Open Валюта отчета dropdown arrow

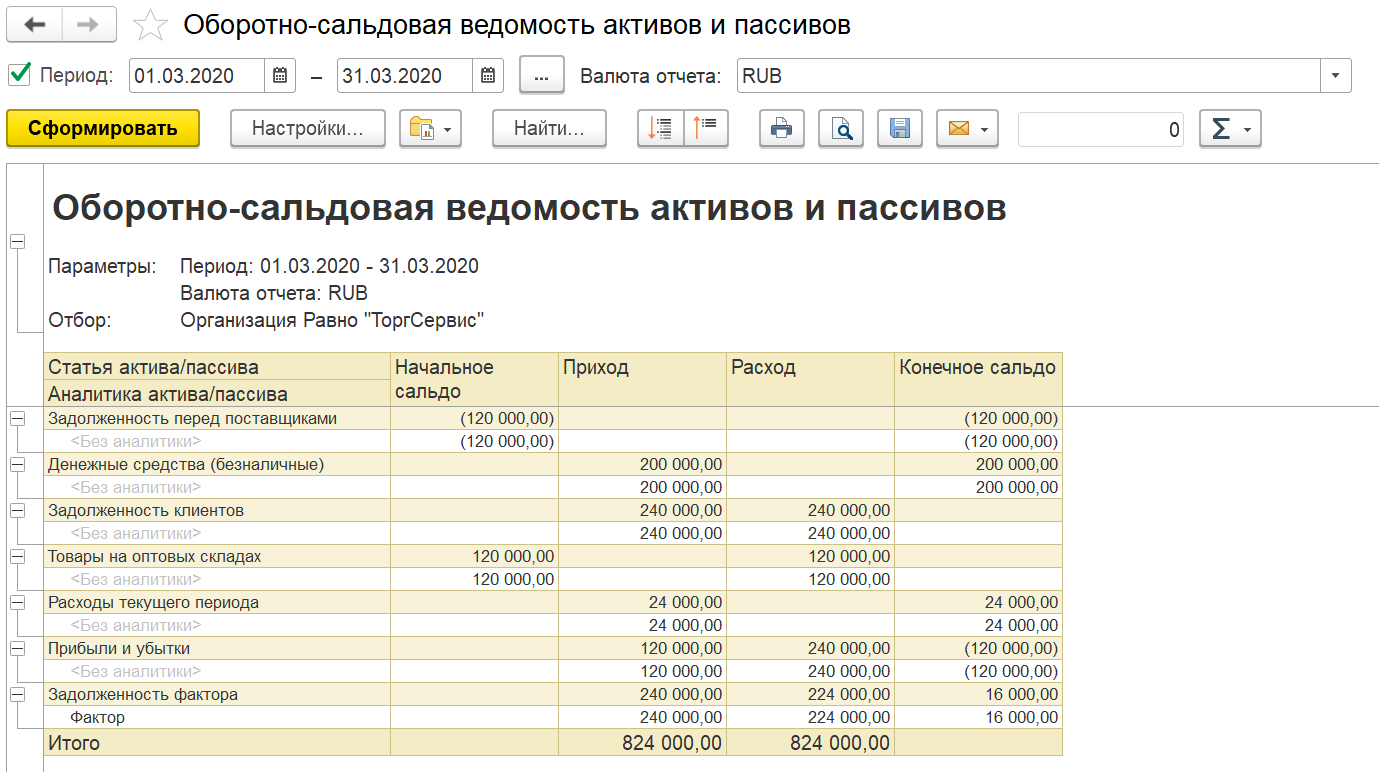pos(1336,76)
